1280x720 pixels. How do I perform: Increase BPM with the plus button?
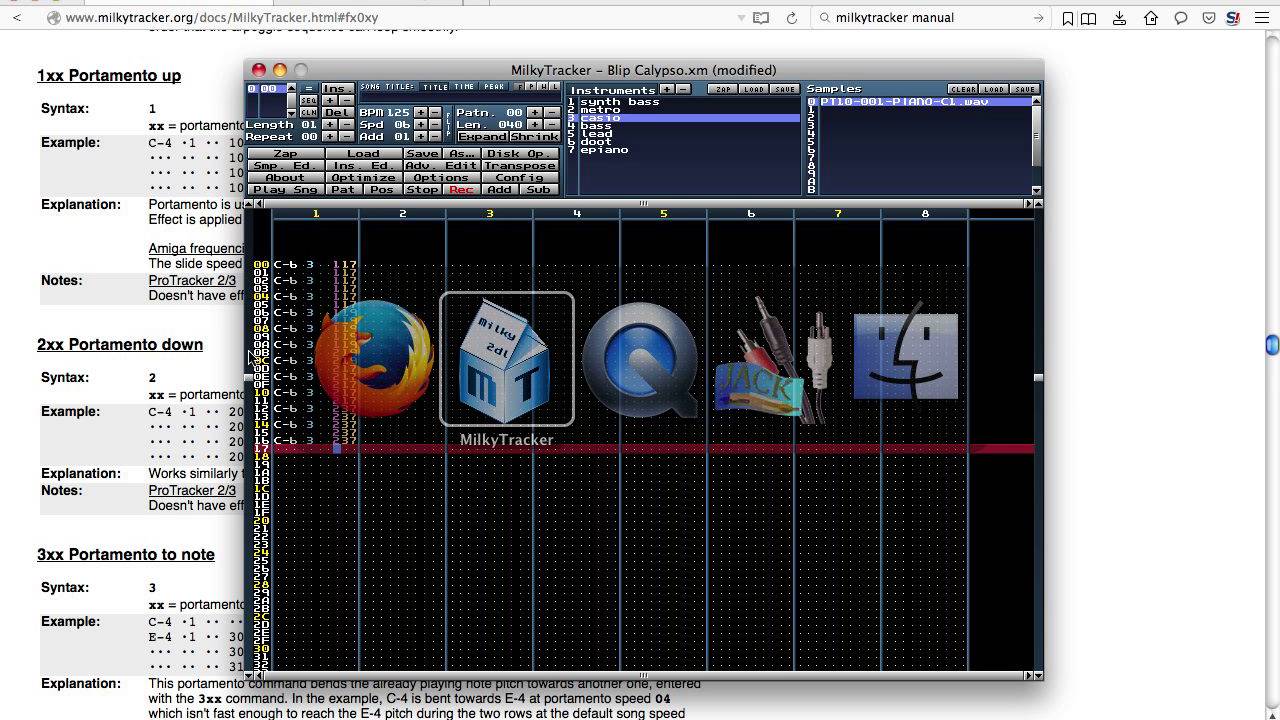tap(421, 112)
